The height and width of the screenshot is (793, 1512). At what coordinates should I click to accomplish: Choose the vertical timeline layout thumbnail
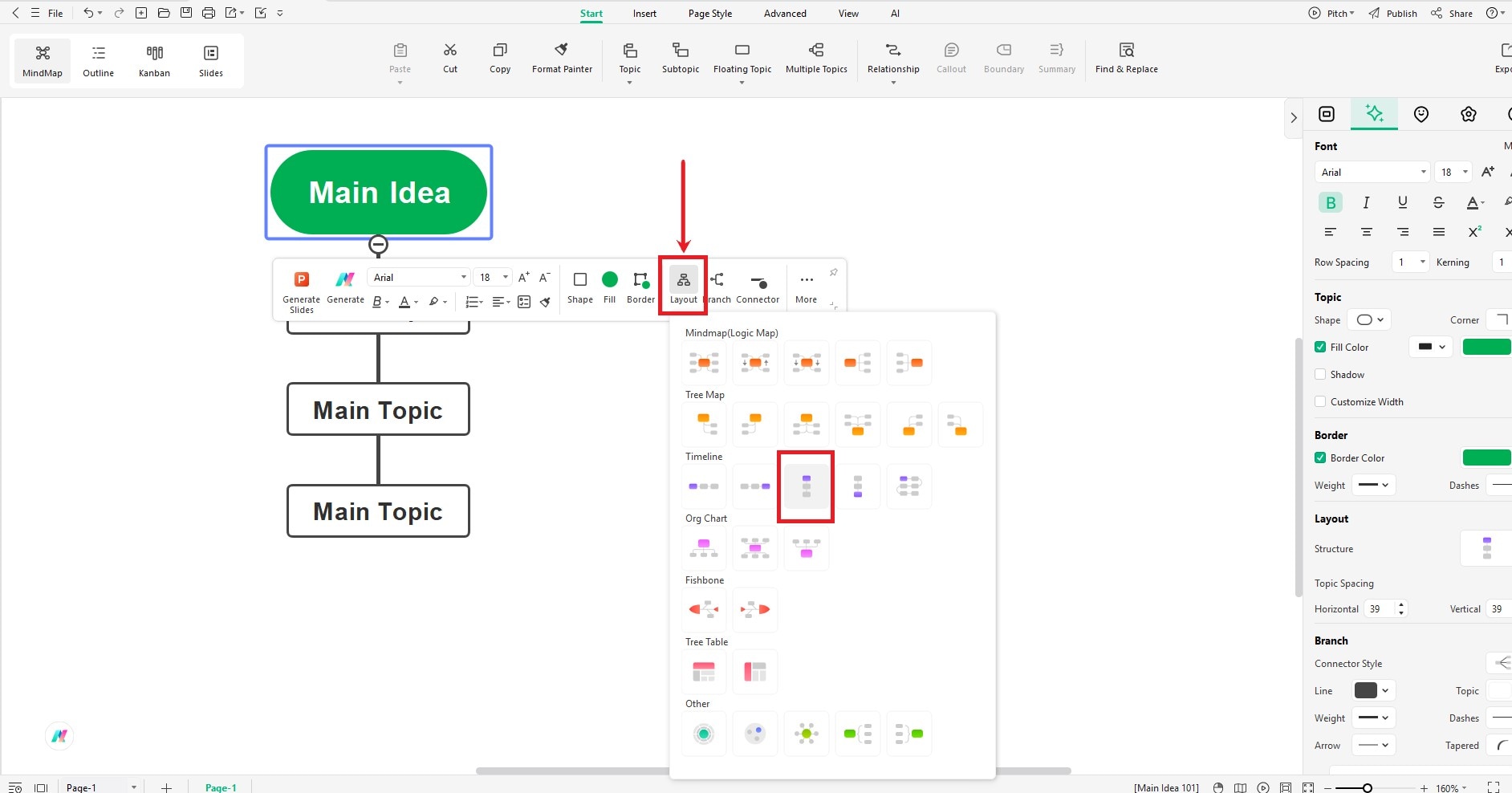[x=807, y=486]
